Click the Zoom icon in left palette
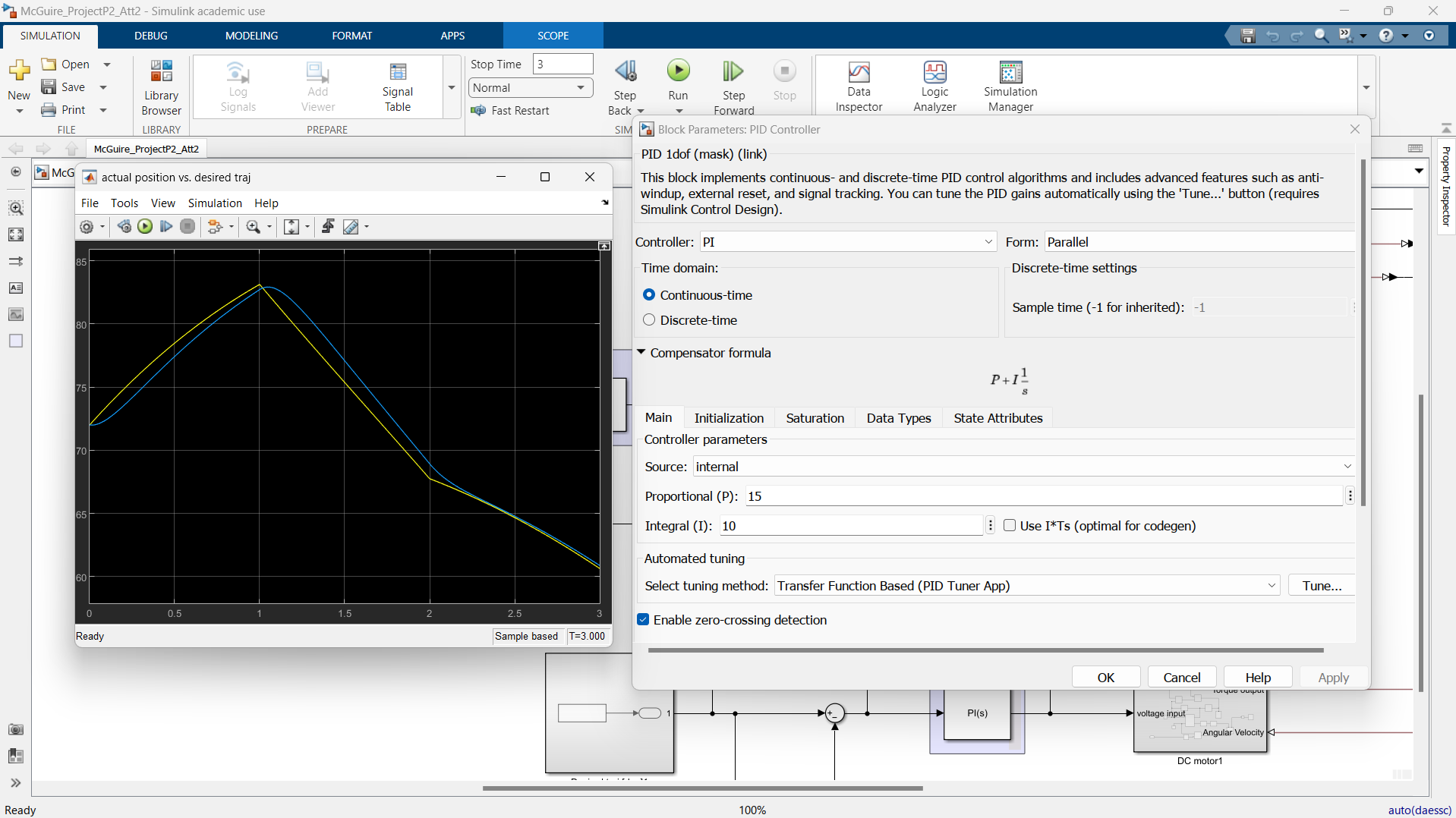The width and height of the screenshot is (1456, 818). 16,208
